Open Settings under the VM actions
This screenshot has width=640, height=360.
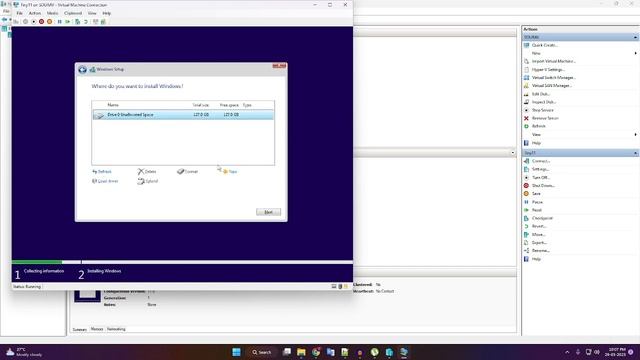[540, 169]
